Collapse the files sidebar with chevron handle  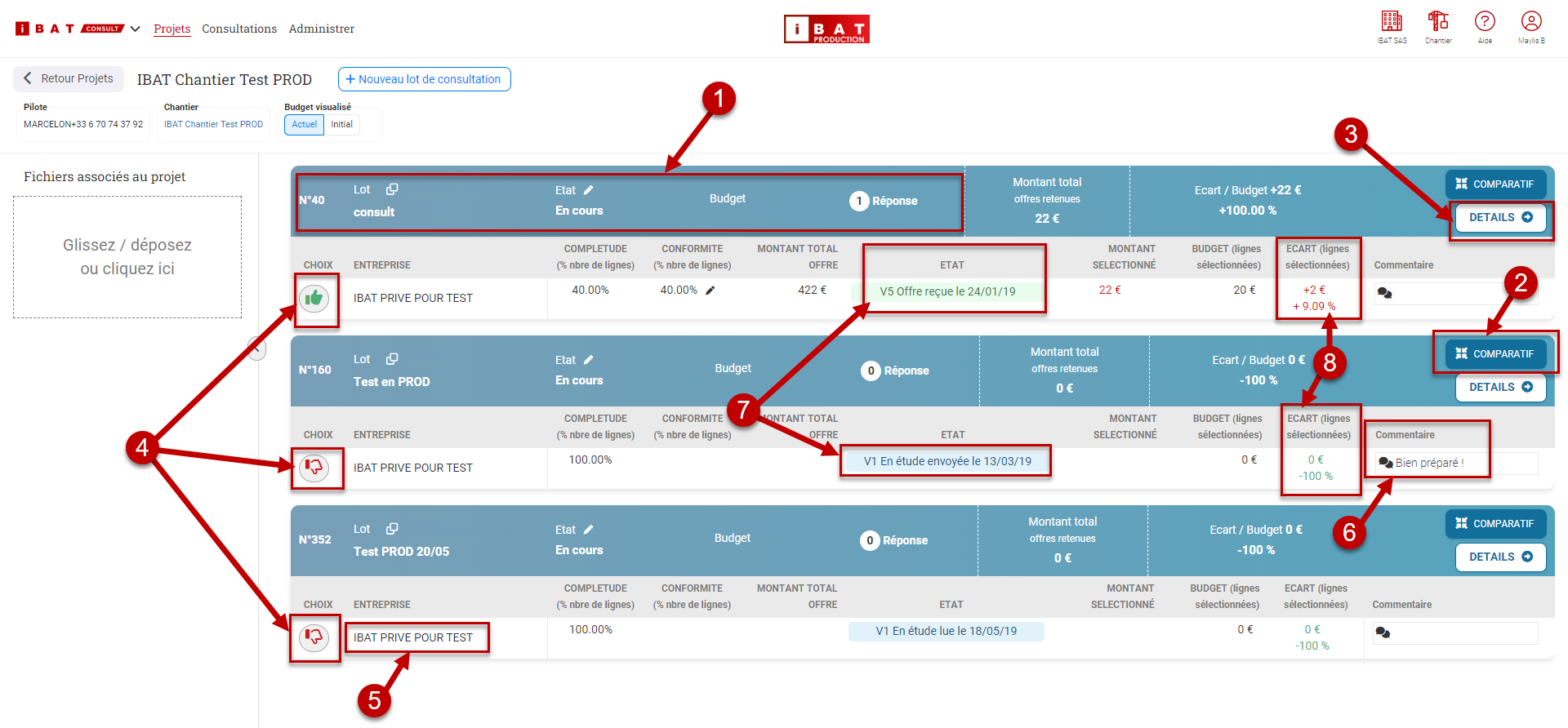[256, 348]
